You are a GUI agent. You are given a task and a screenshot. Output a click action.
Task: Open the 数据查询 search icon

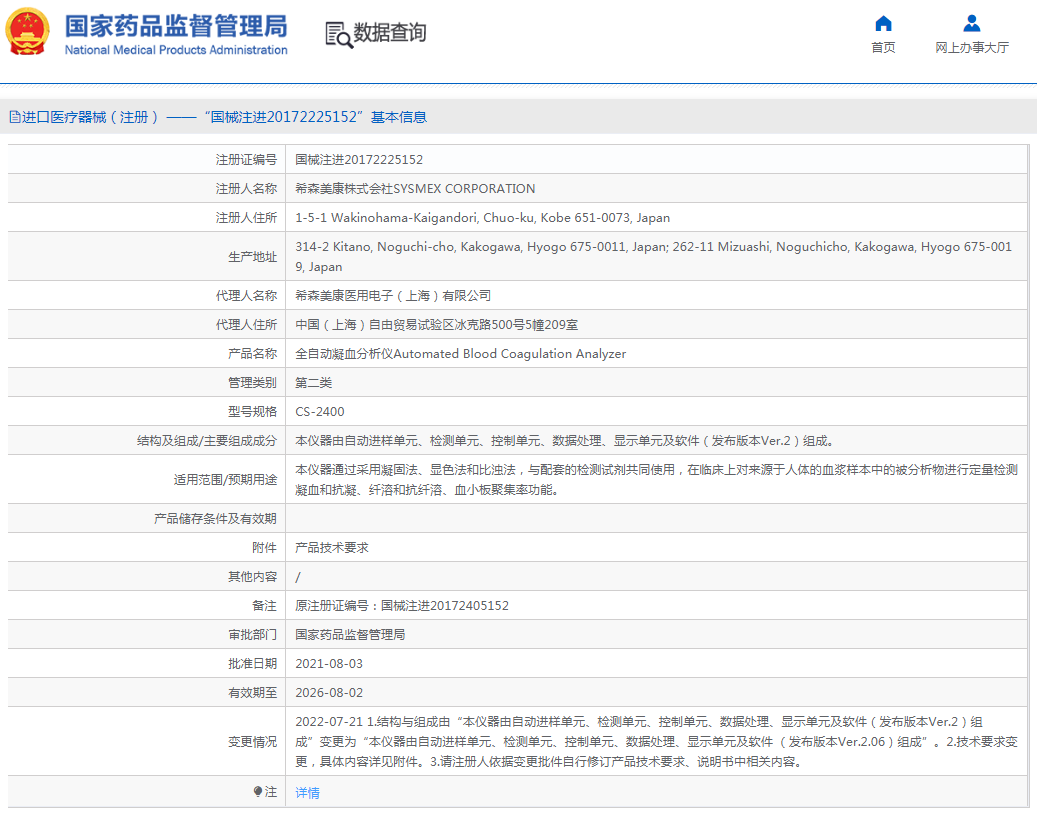(x=339, y=34)
